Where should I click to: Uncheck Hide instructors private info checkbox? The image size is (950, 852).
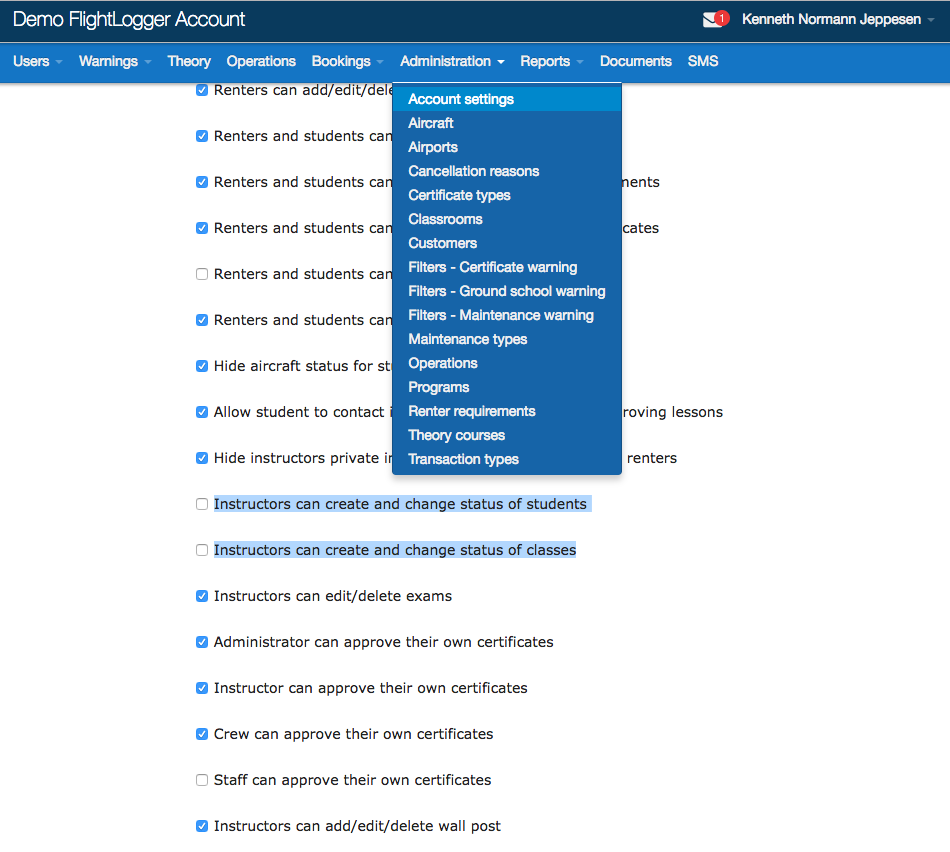coord(202,458)
